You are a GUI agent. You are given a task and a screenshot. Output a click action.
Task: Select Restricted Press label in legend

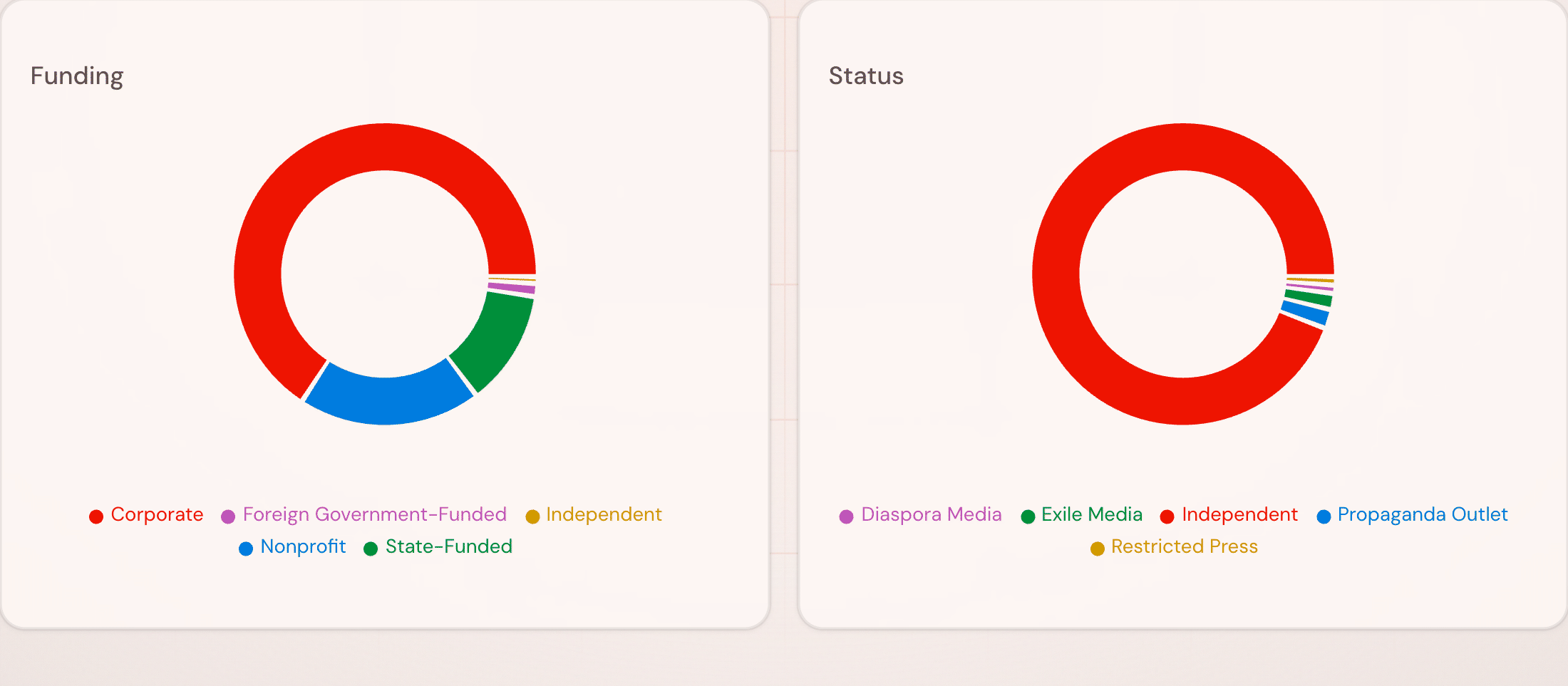click(x=1185, y=546)
